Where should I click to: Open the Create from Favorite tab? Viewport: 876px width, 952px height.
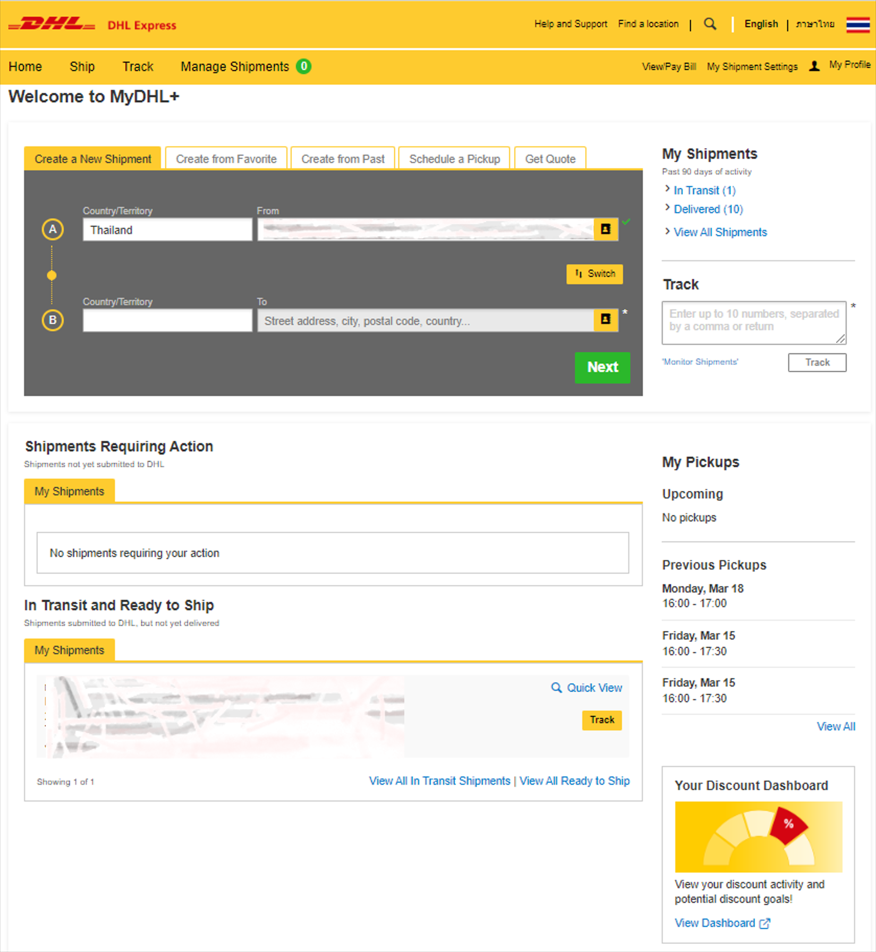point(226,158)
